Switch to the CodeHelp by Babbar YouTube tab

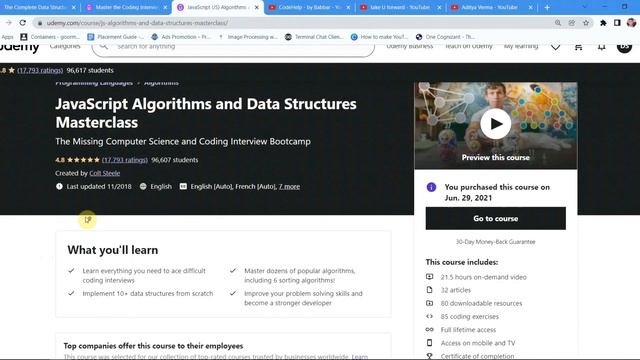[x=308, y=7]
